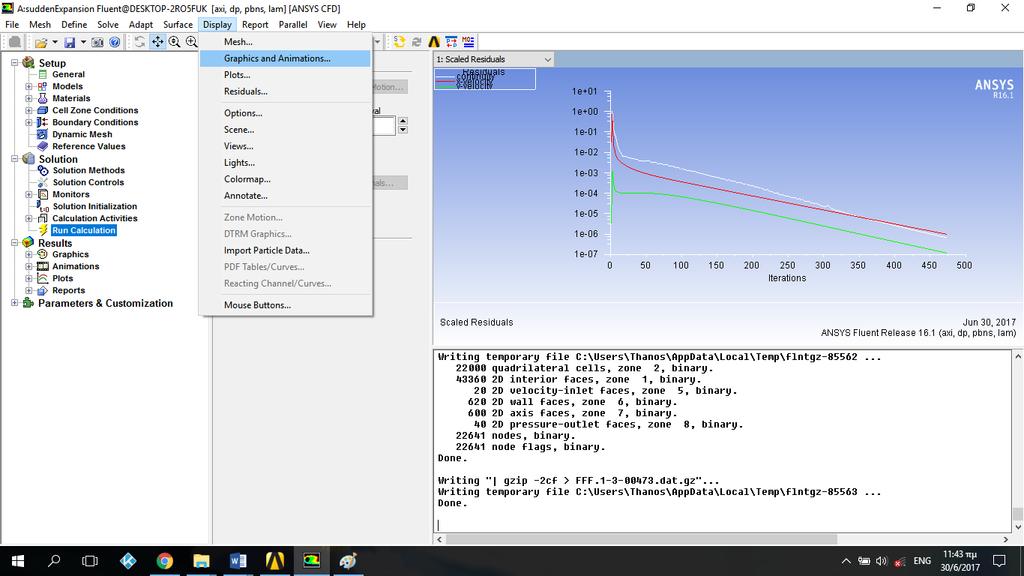Click the Dynamic Mesh icon
1024x576 pixels.
coord(42,134)
